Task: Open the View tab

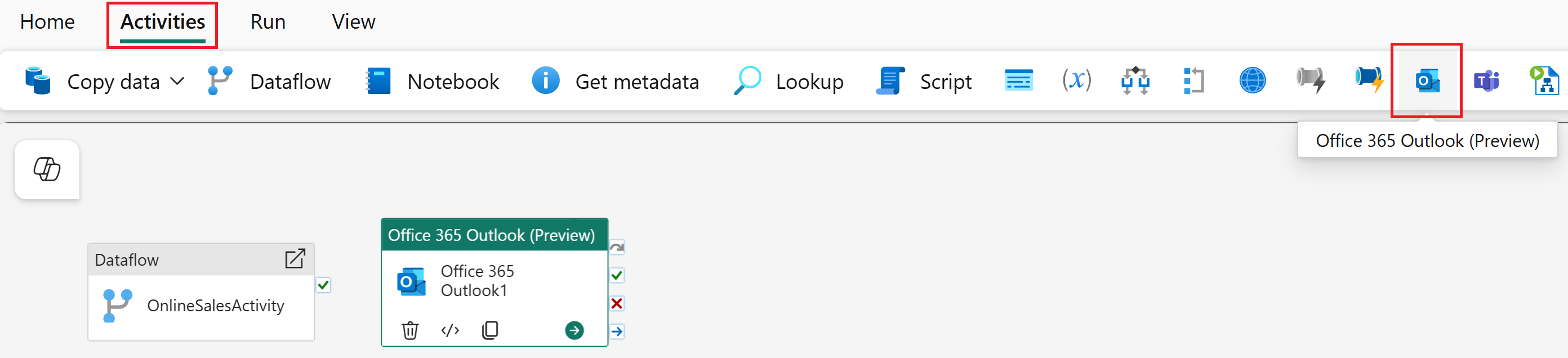Action: [x=353, y=22]
